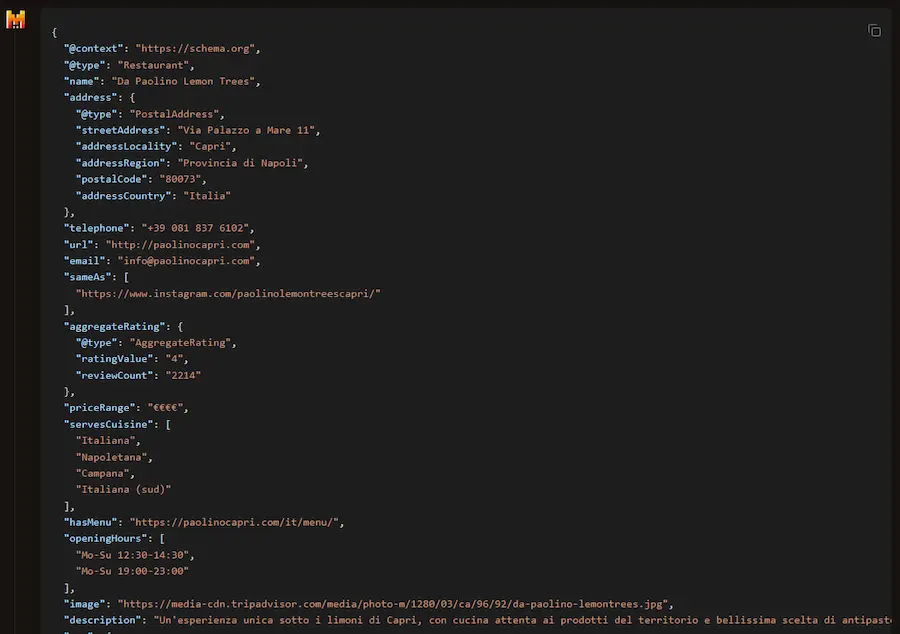This screenshot has width=900, height=634.
Task: Click the name "Da Paolino Lemon Trees"
Action: (183, 81)
